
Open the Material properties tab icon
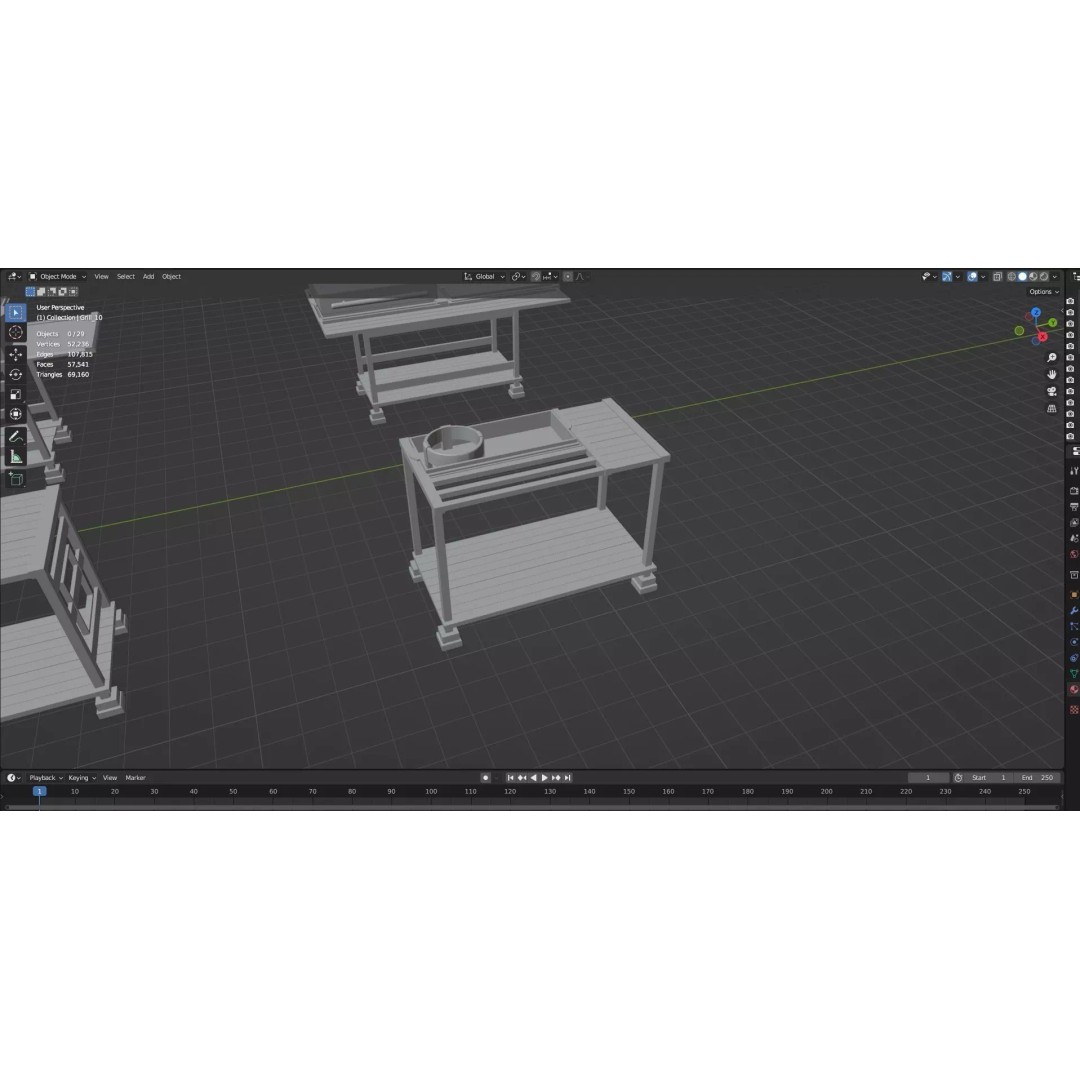point(1074,689)
